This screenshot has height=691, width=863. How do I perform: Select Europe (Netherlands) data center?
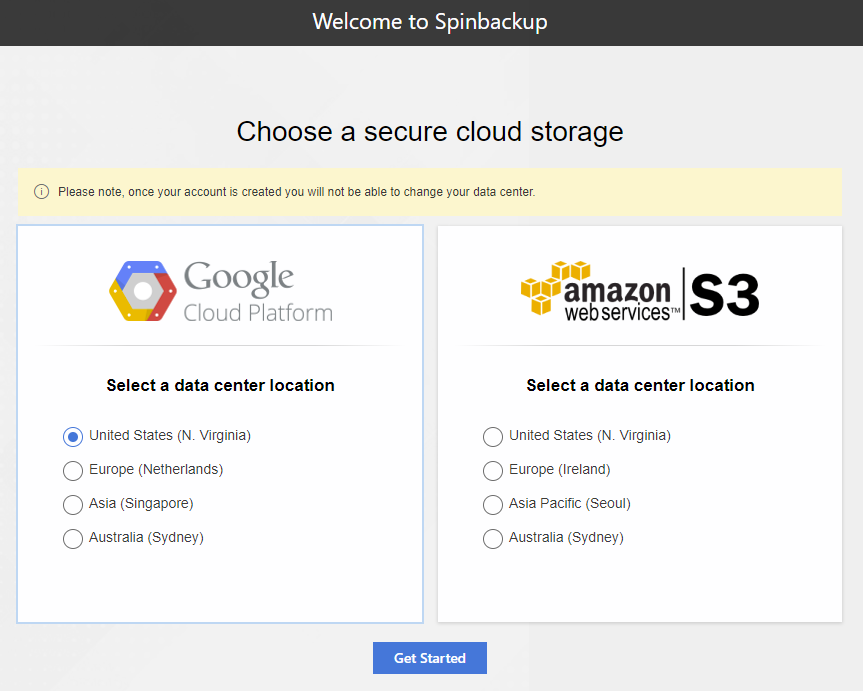click(73, 471)
